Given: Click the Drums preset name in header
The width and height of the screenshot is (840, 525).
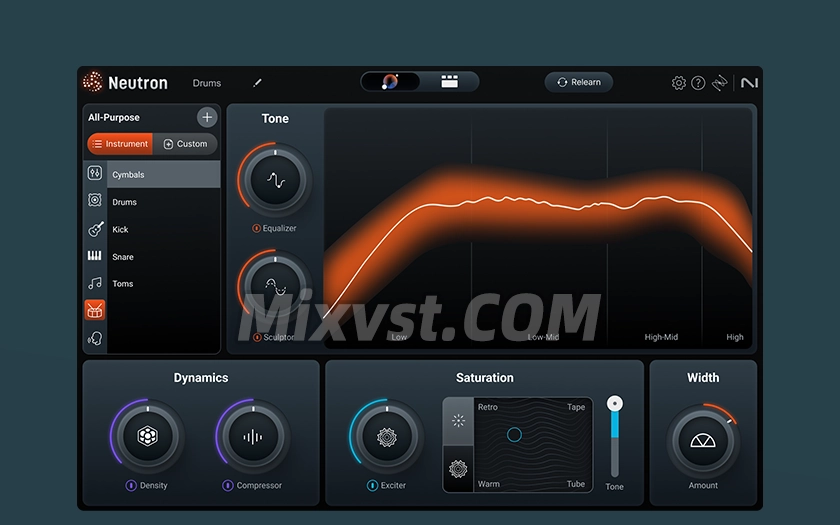Looking at the screenshot, I should [207, 83].
